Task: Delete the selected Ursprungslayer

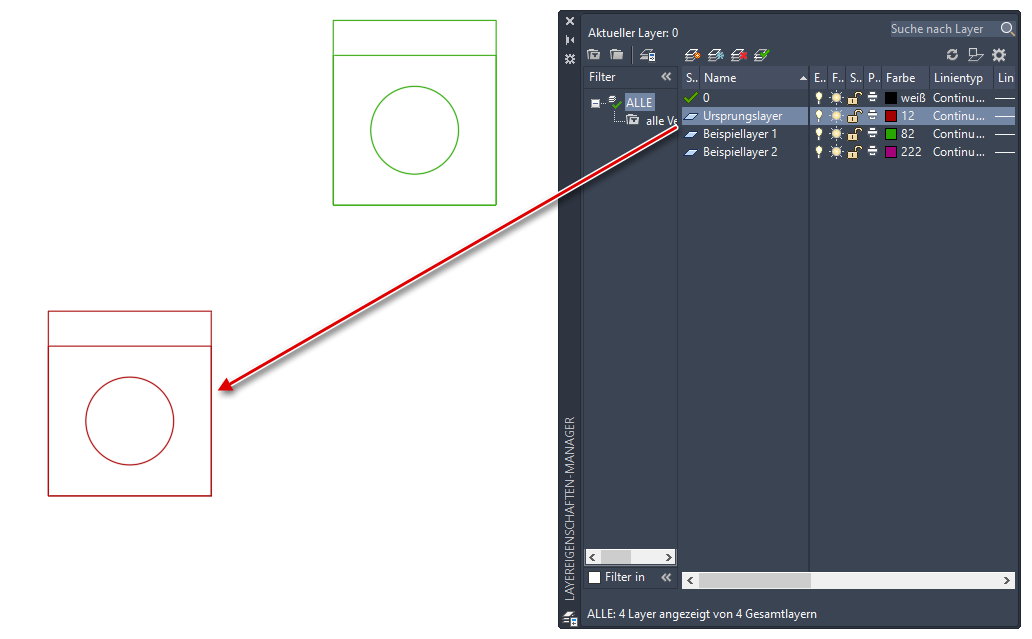Action: [x=739, y=55]
